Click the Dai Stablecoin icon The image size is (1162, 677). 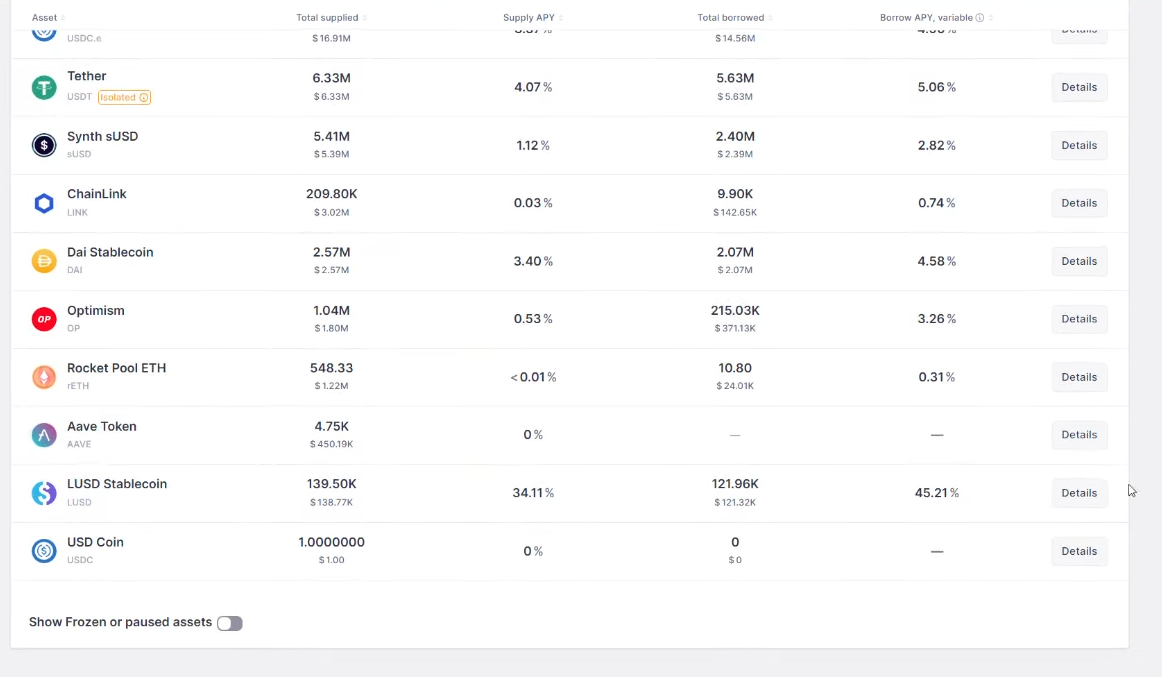(44, 261)
